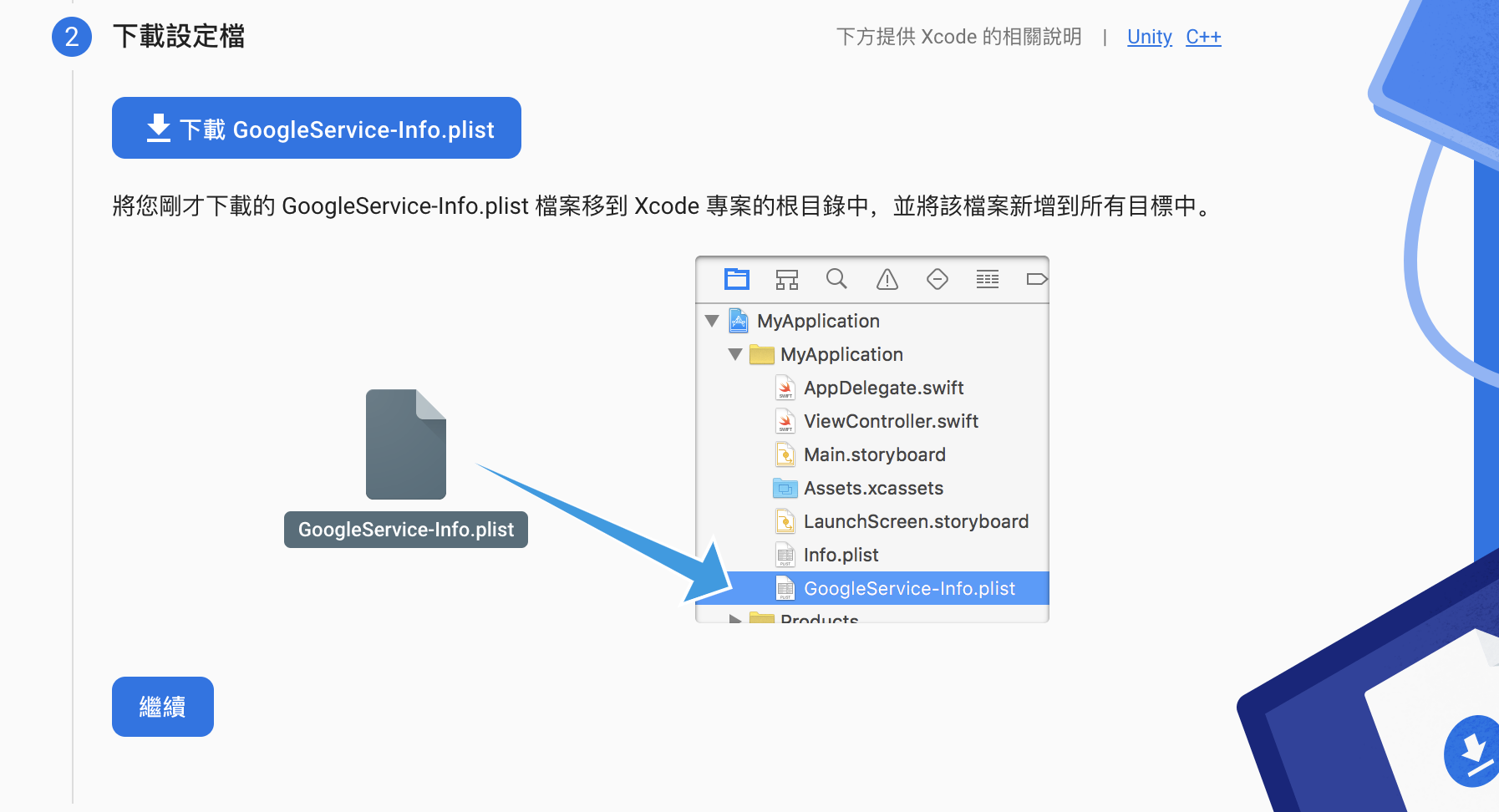Screen dimensions: 1499x812
Task: Expand the Products folder triangle
Action: [735, 619]
